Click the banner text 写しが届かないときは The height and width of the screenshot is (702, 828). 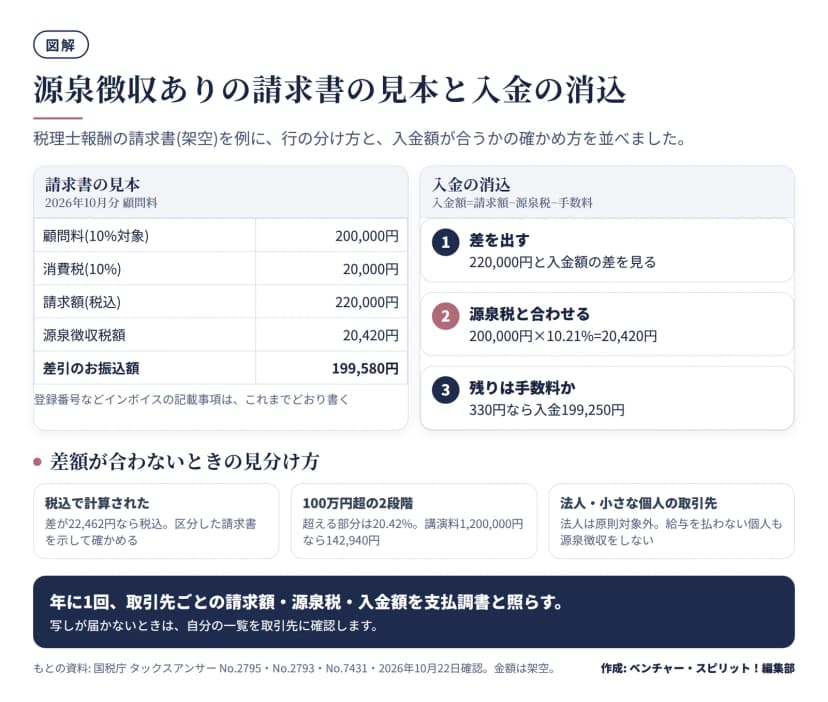(x=214, y=626)
